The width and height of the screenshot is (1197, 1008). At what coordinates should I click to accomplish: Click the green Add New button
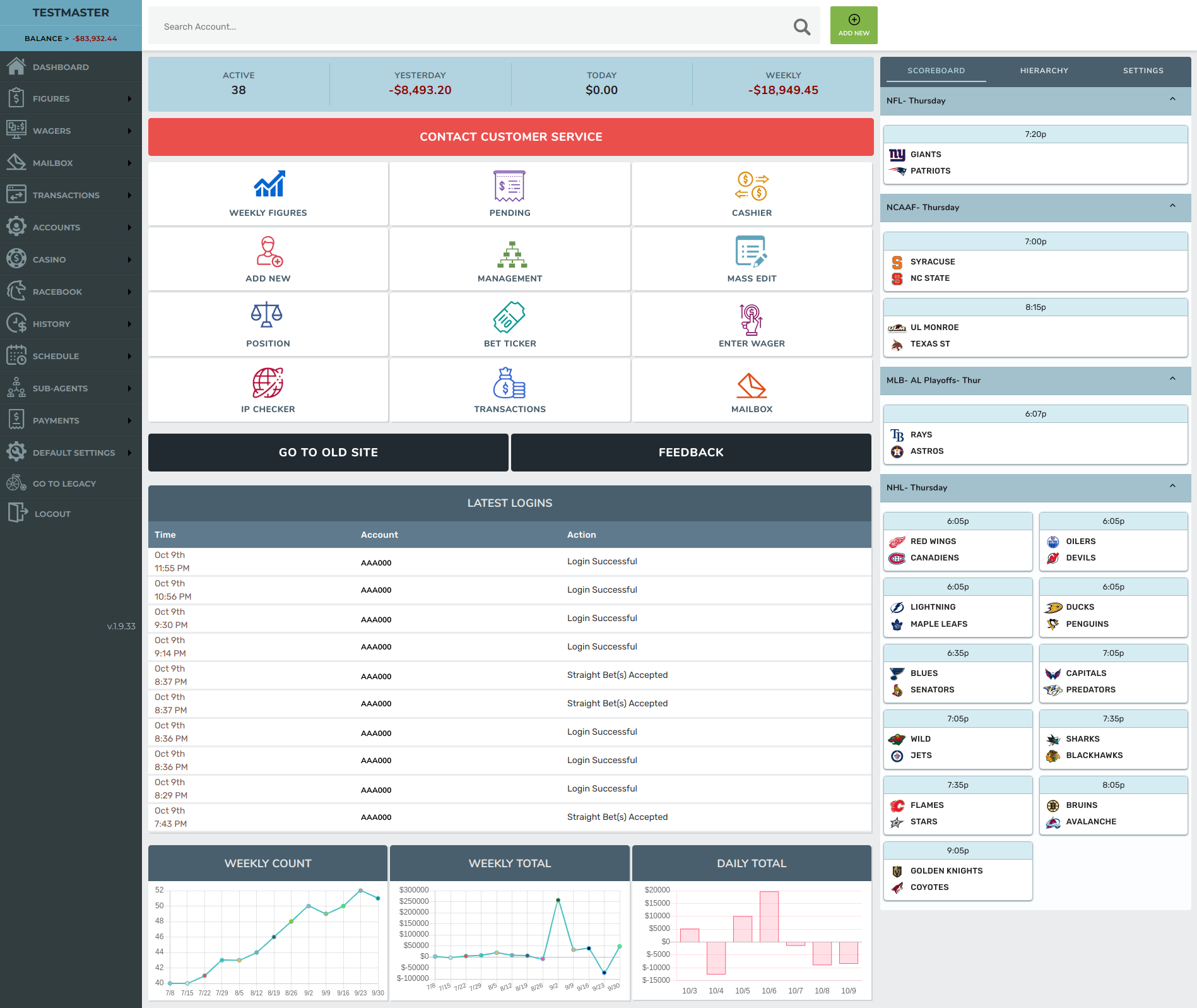click(853, 26)
